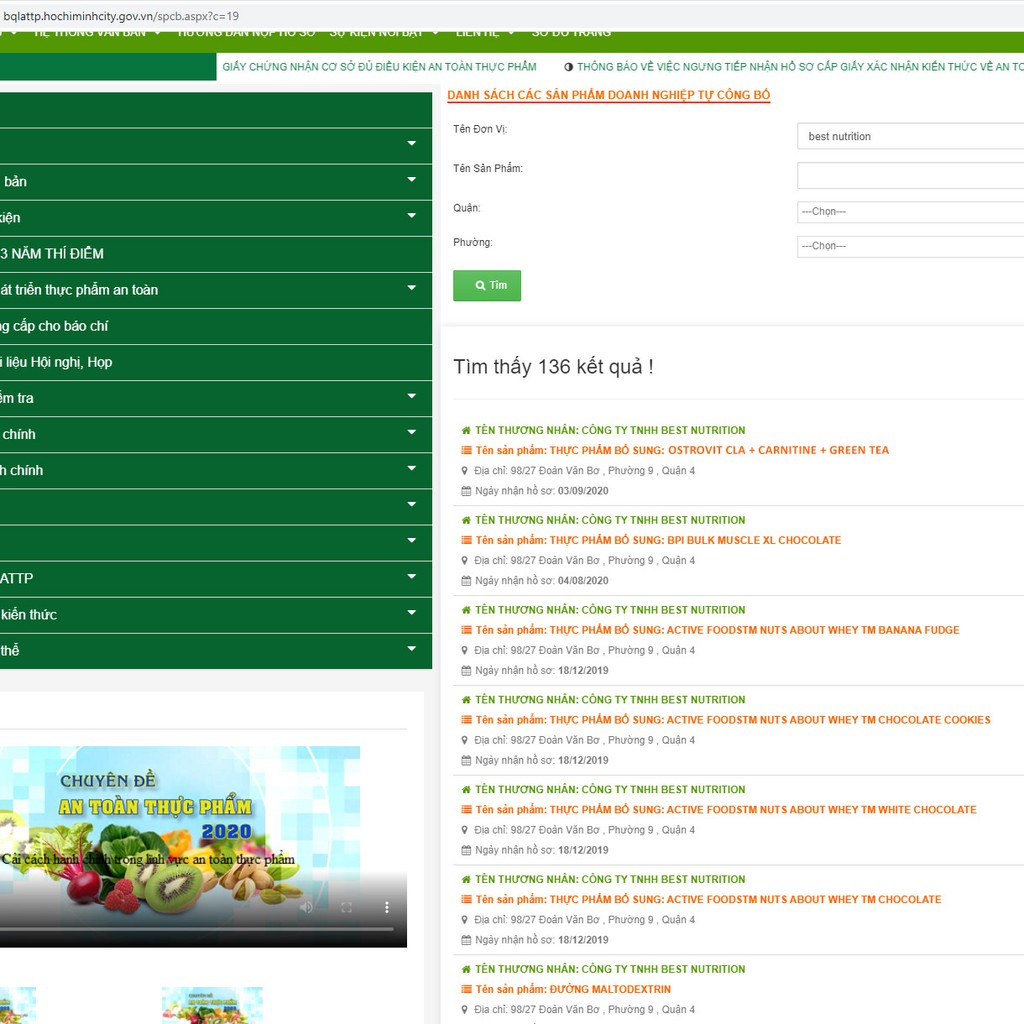
Task: Open the Quận dropdown list
Action: [910, 212]
